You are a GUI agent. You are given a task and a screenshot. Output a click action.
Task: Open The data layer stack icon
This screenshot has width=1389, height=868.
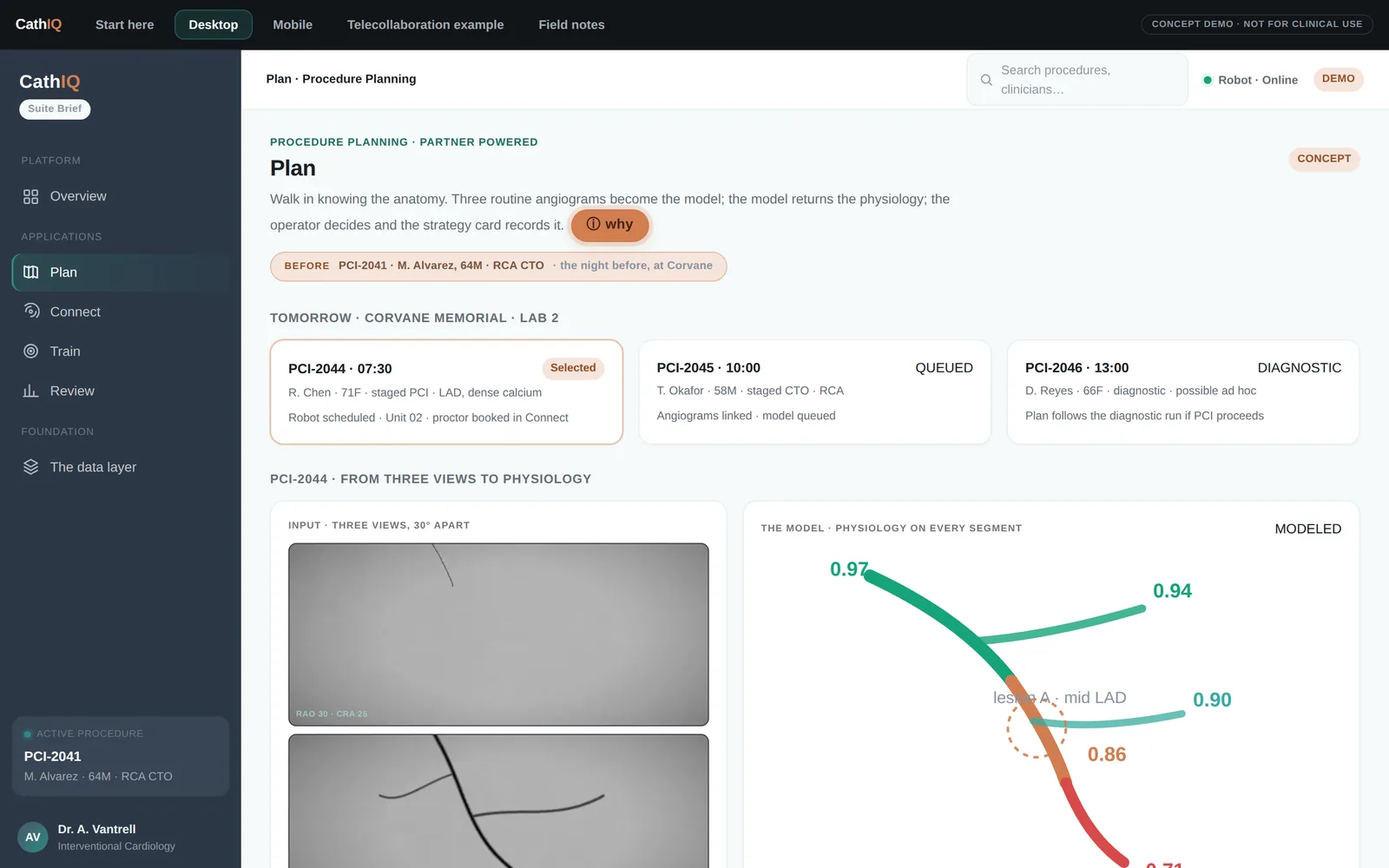tap(30, 467)
